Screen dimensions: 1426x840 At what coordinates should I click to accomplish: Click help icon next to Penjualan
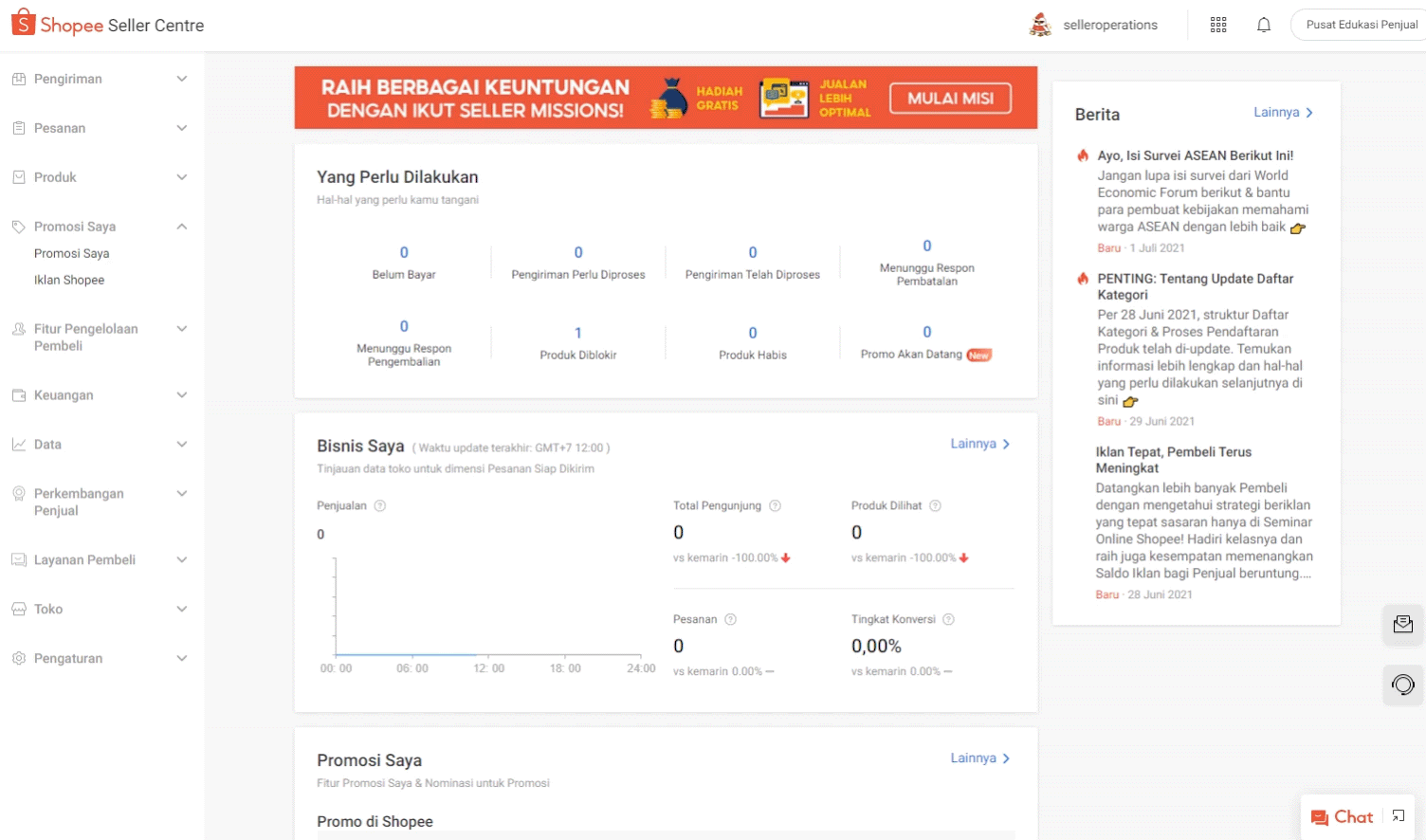tap(380, 506)
